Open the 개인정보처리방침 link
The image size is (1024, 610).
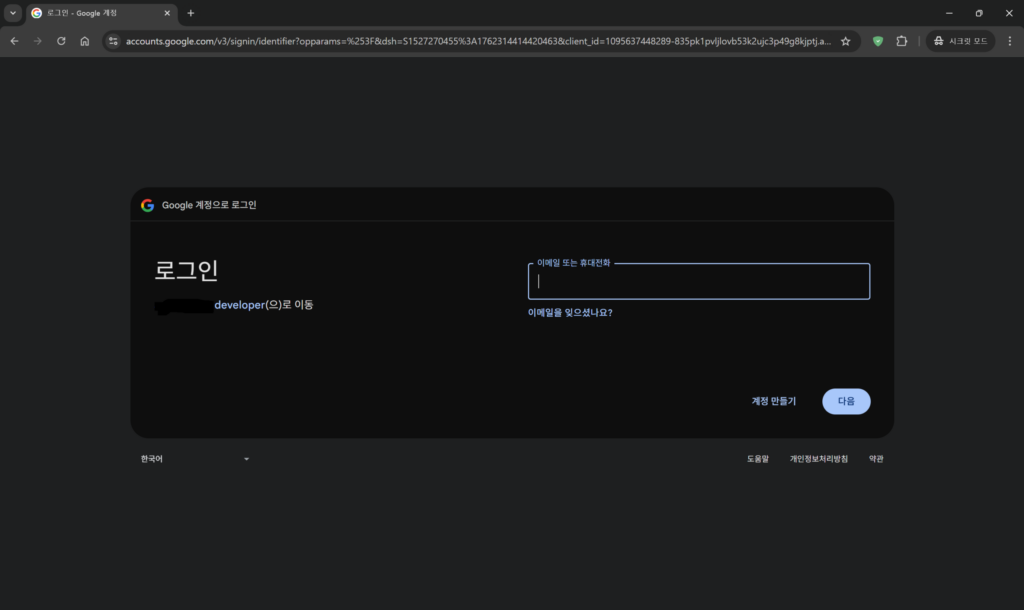click(x=818, y=459)
